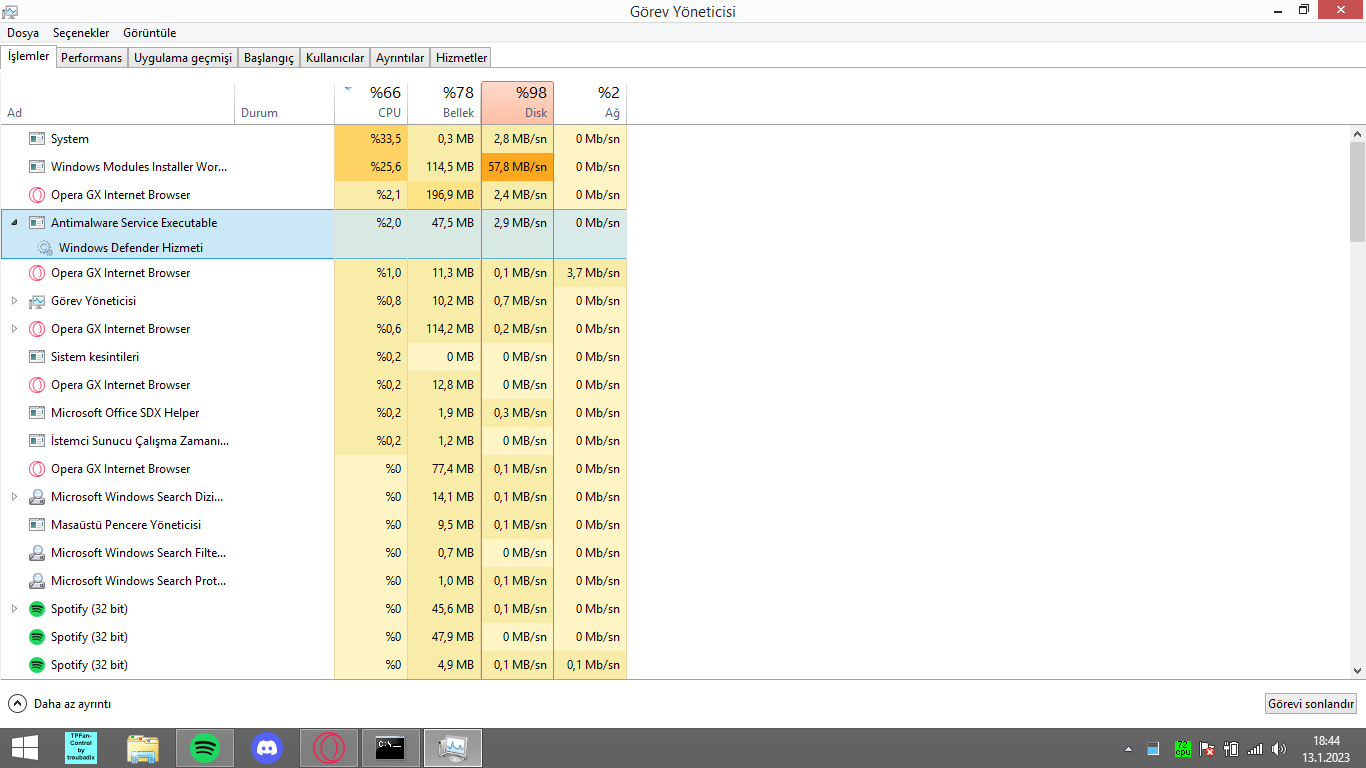The image size is (1366, 768).
Task: Click the Microsoft Windows Search Filter icon
Action: pos(37,553)
